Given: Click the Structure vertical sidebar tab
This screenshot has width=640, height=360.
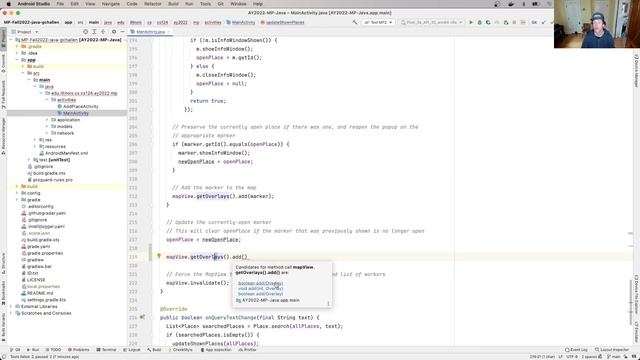Looking at the screenshot, I should (x=3, y=263).
